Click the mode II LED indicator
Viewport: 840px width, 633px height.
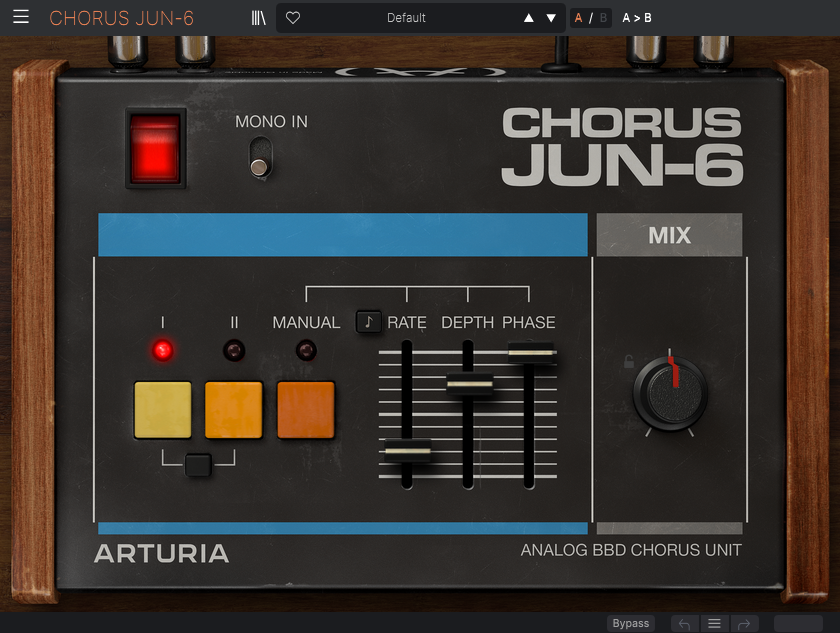pyautogui.click(x=234, y=351)
